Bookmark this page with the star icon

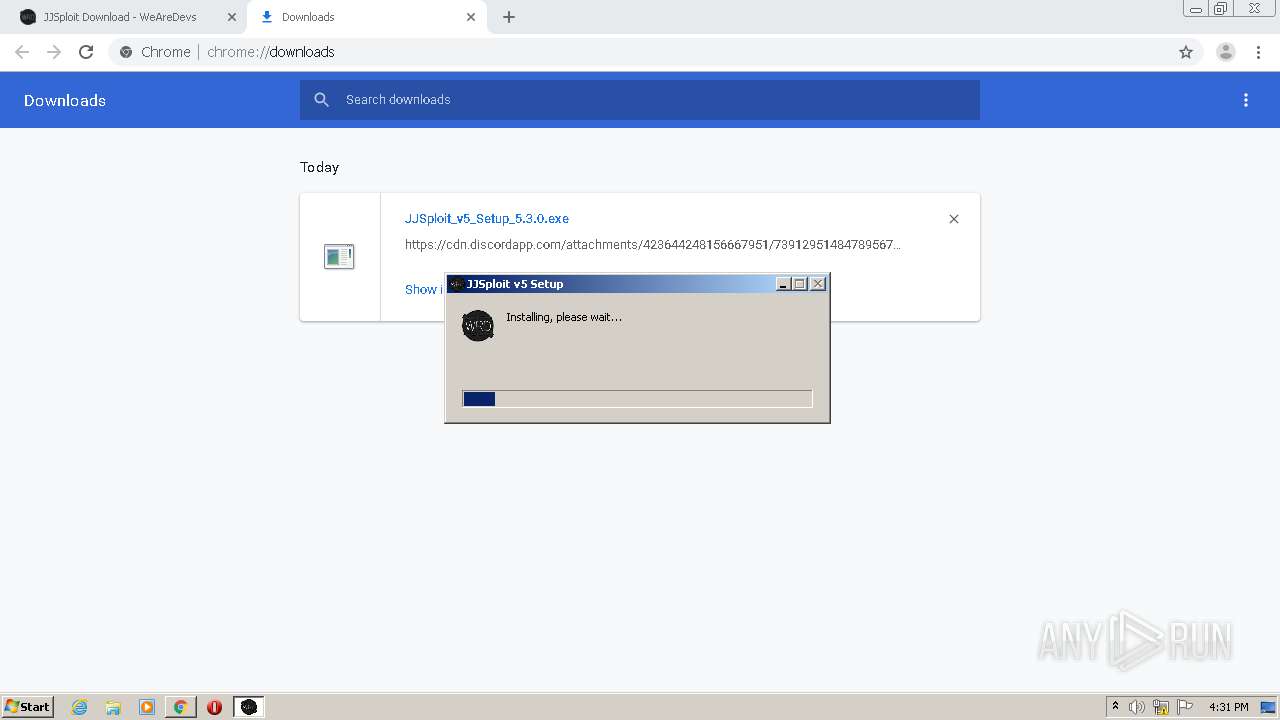tap(1186, 52)
